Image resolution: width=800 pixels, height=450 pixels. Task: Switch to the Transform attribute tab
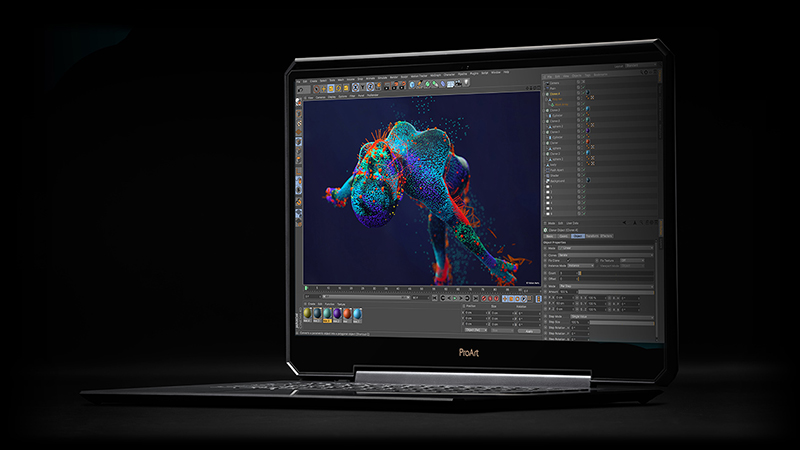point(592,236)
